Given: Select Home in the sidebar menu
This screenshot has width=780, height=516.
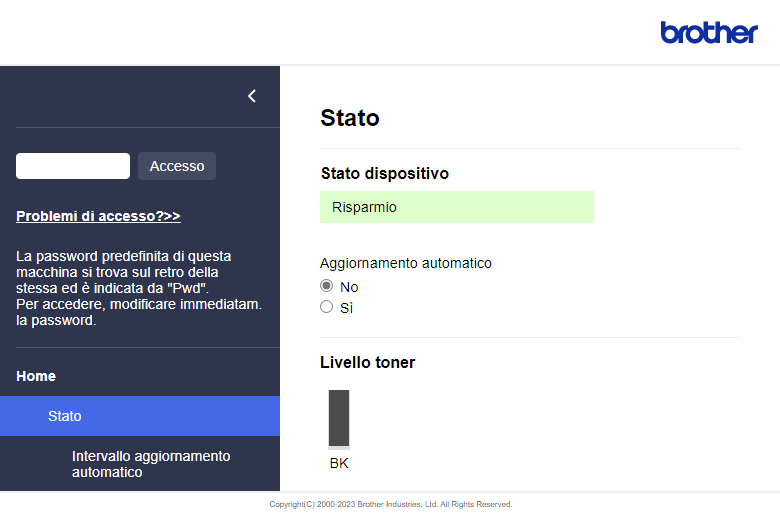Looking at the screenshot, I should pyautogui.click(x=36, y=376).
